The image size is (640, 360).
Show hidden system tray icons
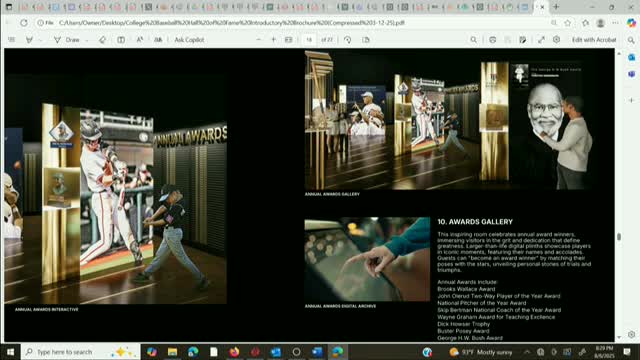(x=527, y=352)
